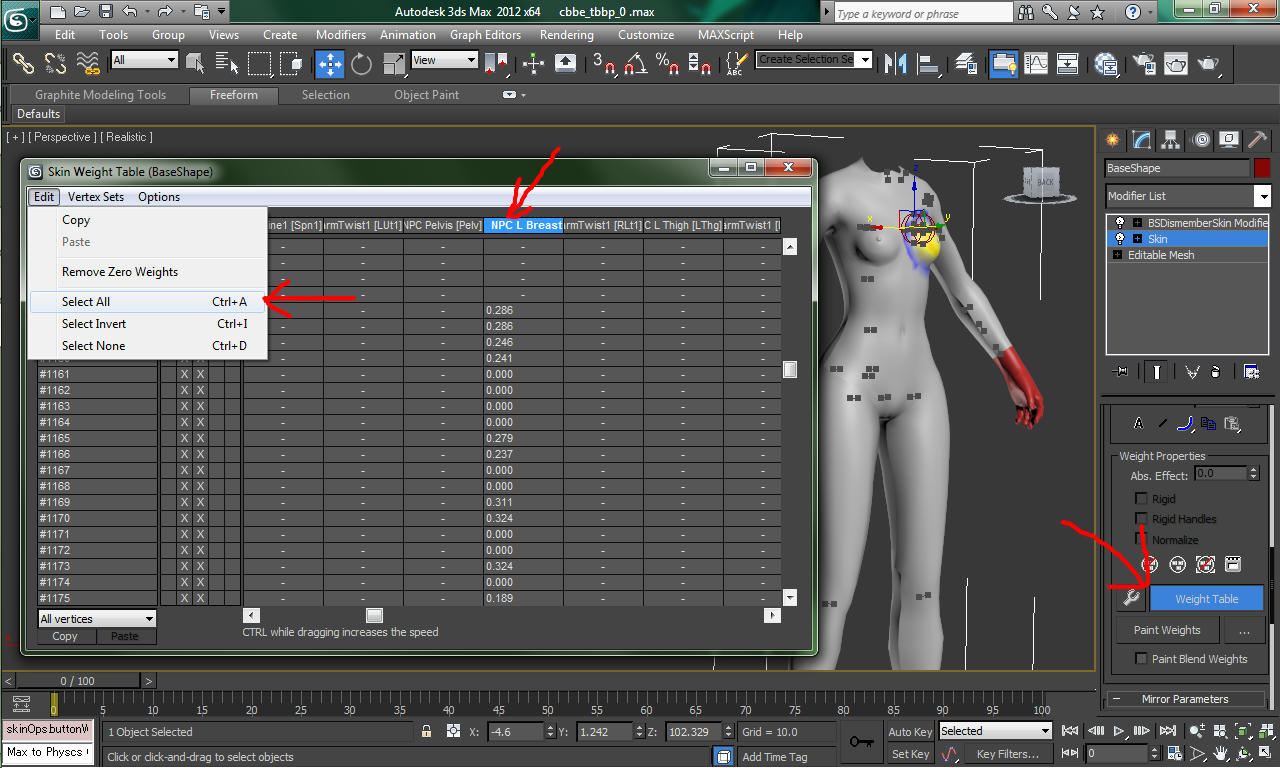Viewport: 1280px width, 768px height.
Task: Open the Material Editor
Action: tap(1106, 63)
